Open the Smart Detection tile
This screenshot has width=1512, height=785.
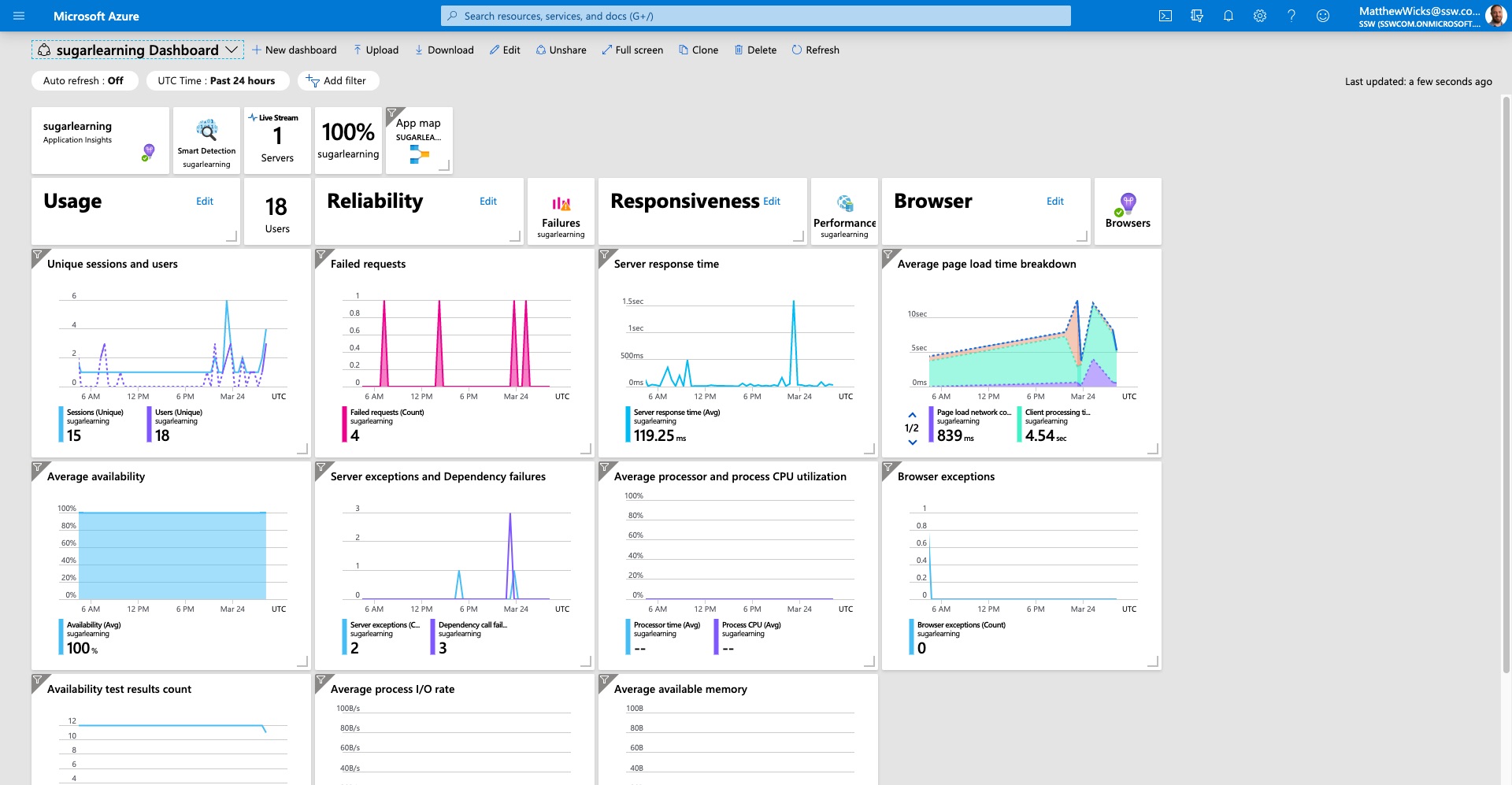click(206, 140)
